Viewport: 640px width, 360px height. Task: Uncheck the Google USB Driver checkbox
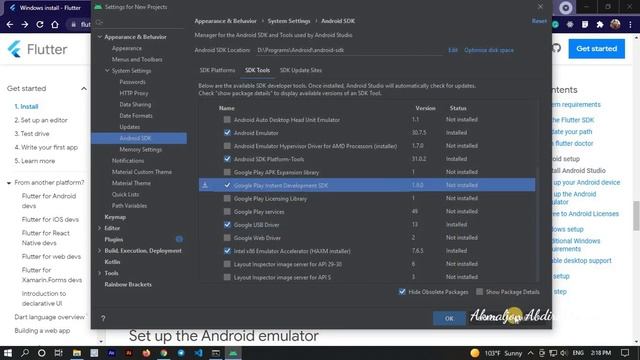point(227,224)
